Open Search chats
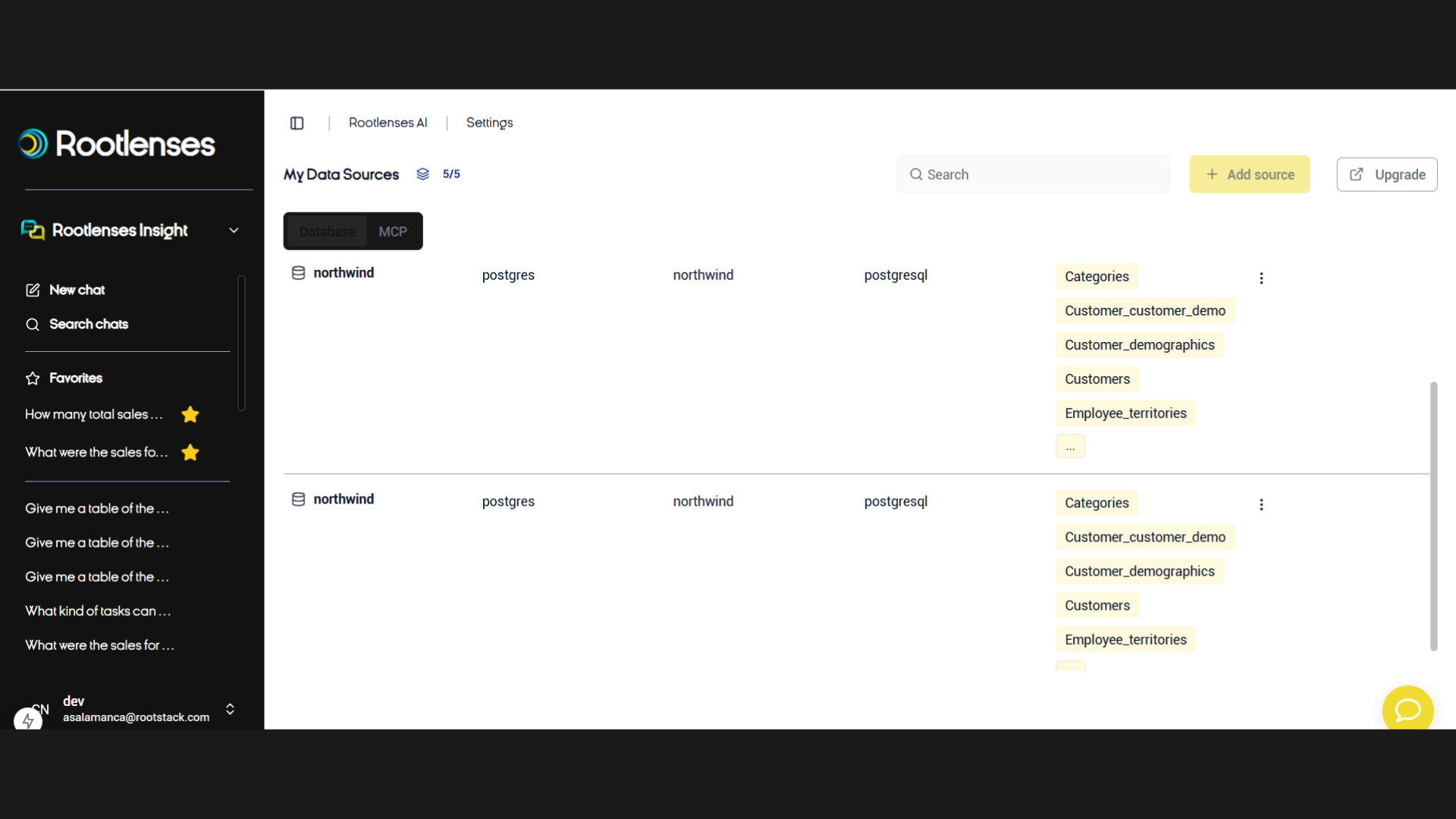The width and height of the screenshot is (1456, 819). 33,325
